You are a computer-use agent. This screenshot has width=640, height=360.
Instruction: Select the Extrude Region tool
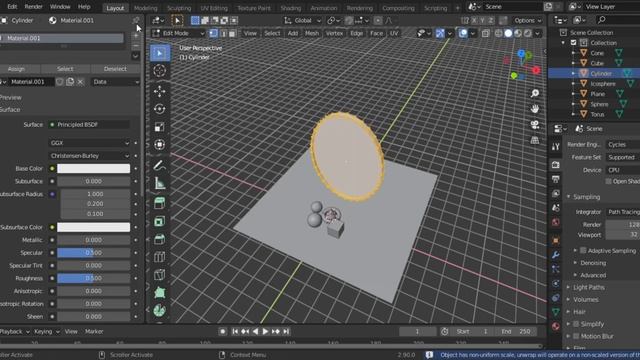click(160, 203)
